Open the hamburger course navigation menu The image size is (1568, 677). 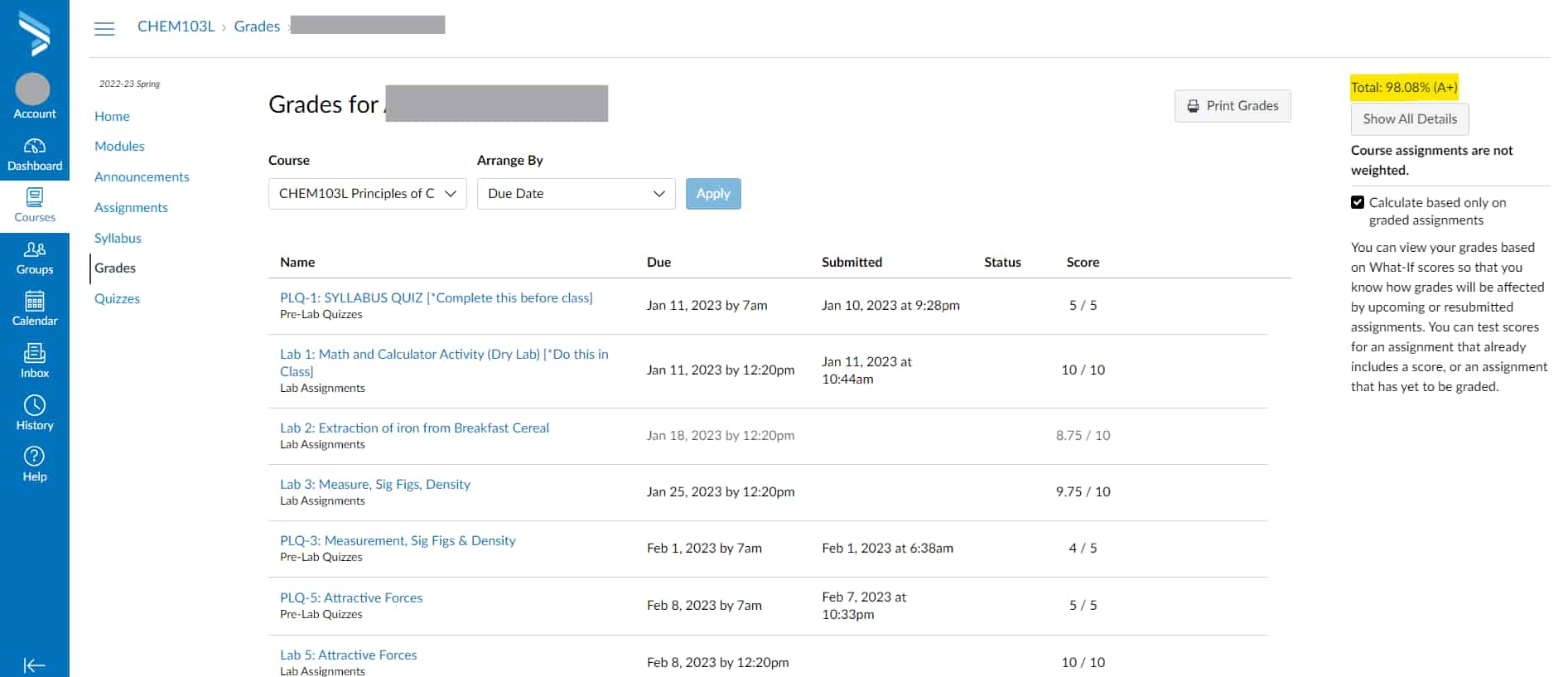[104, 29]
